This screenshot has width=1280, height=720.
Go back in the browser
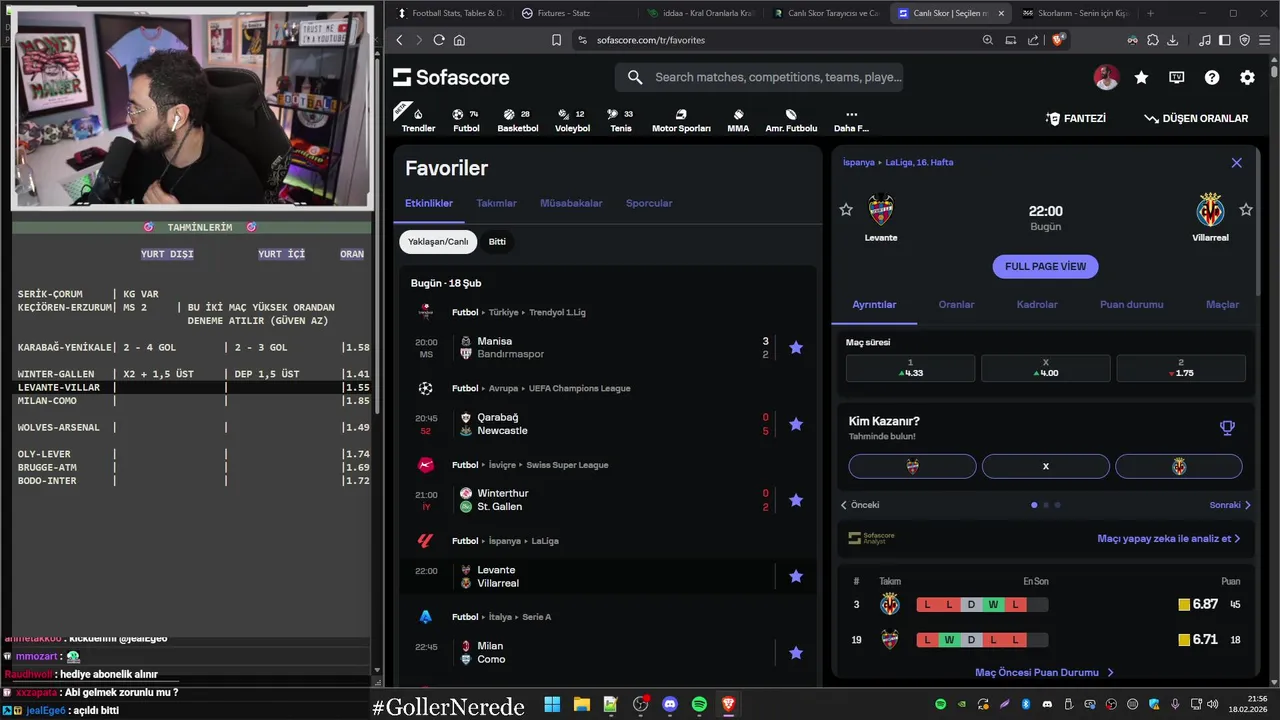(399, 40)
